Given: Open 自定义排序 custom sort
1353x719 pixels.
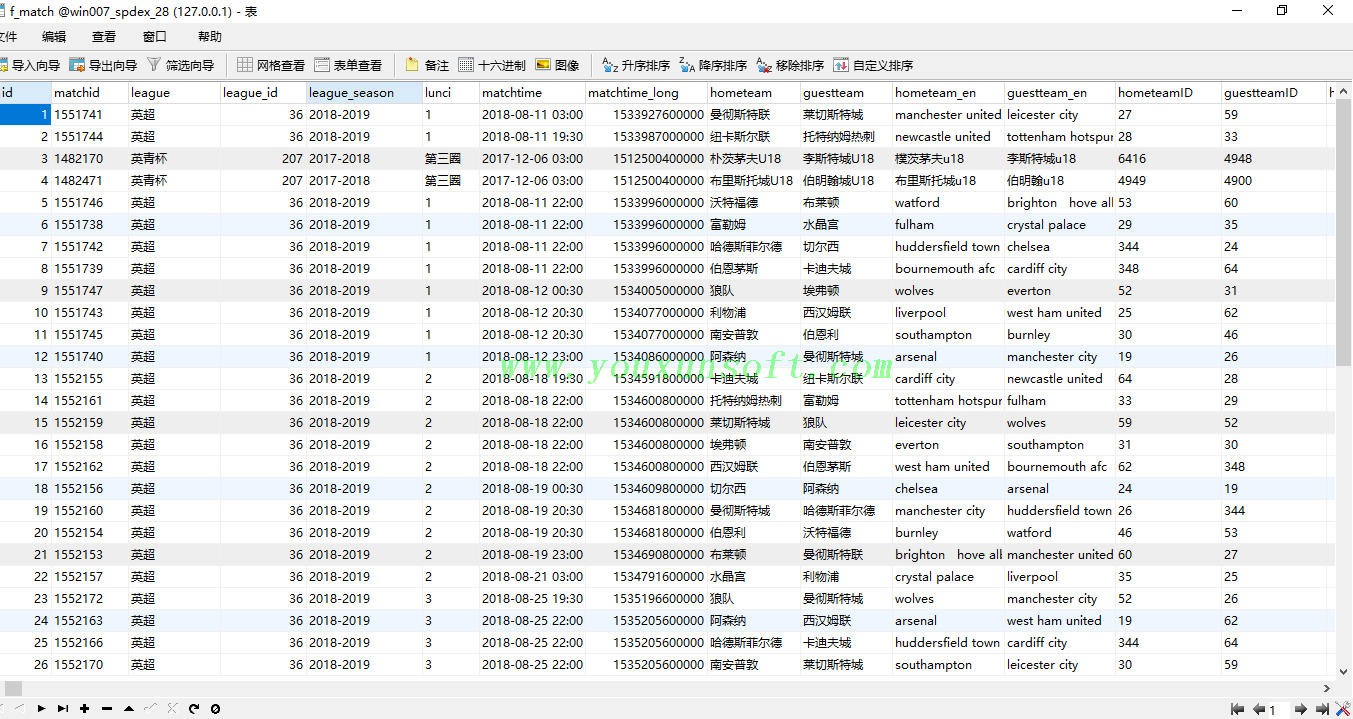Looking at the screenshot, I should [873, 65].
